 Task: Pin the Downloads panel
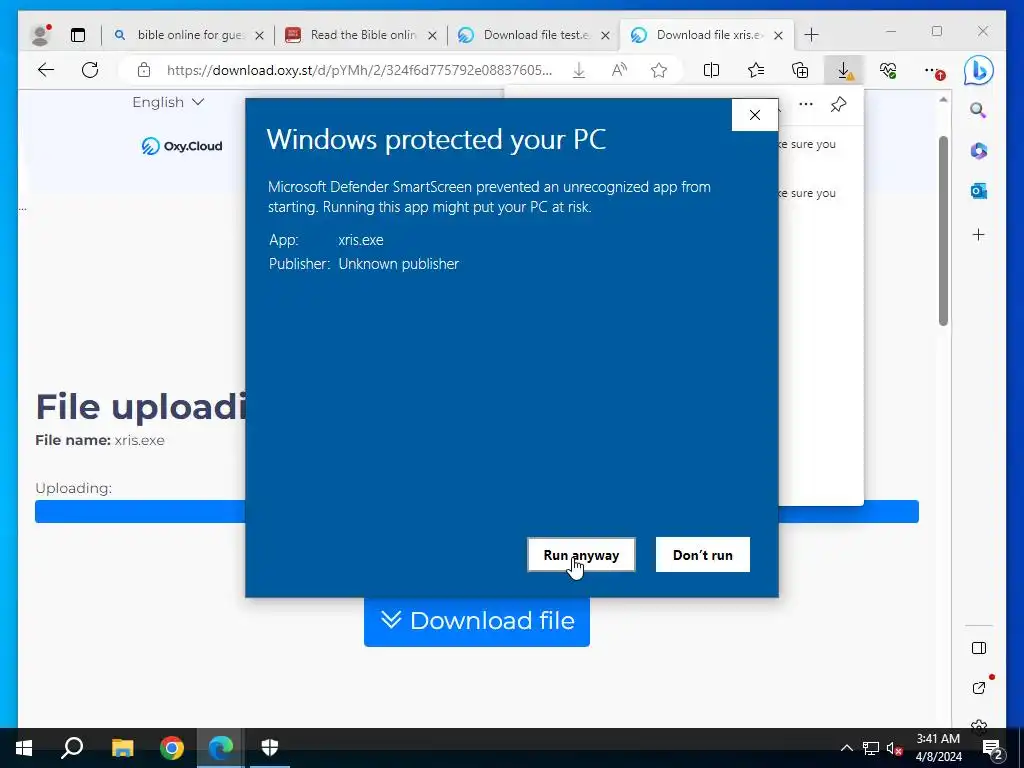point(839,104)
